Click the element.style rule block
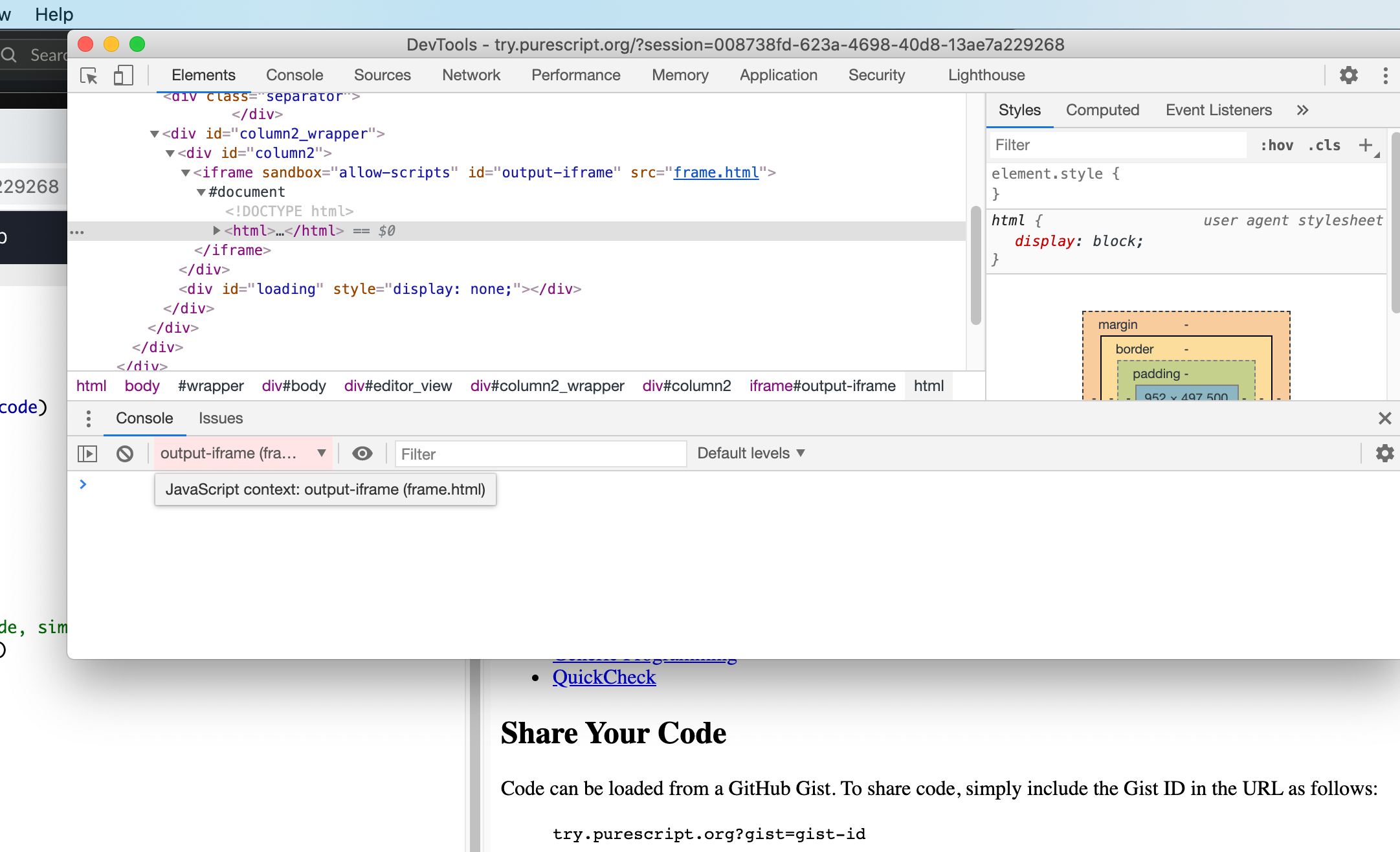 [1186, 183]
